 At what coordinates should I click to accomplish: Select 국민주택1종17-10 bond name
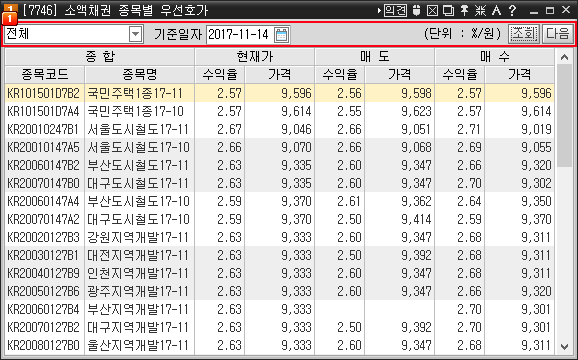pos(135,111)
